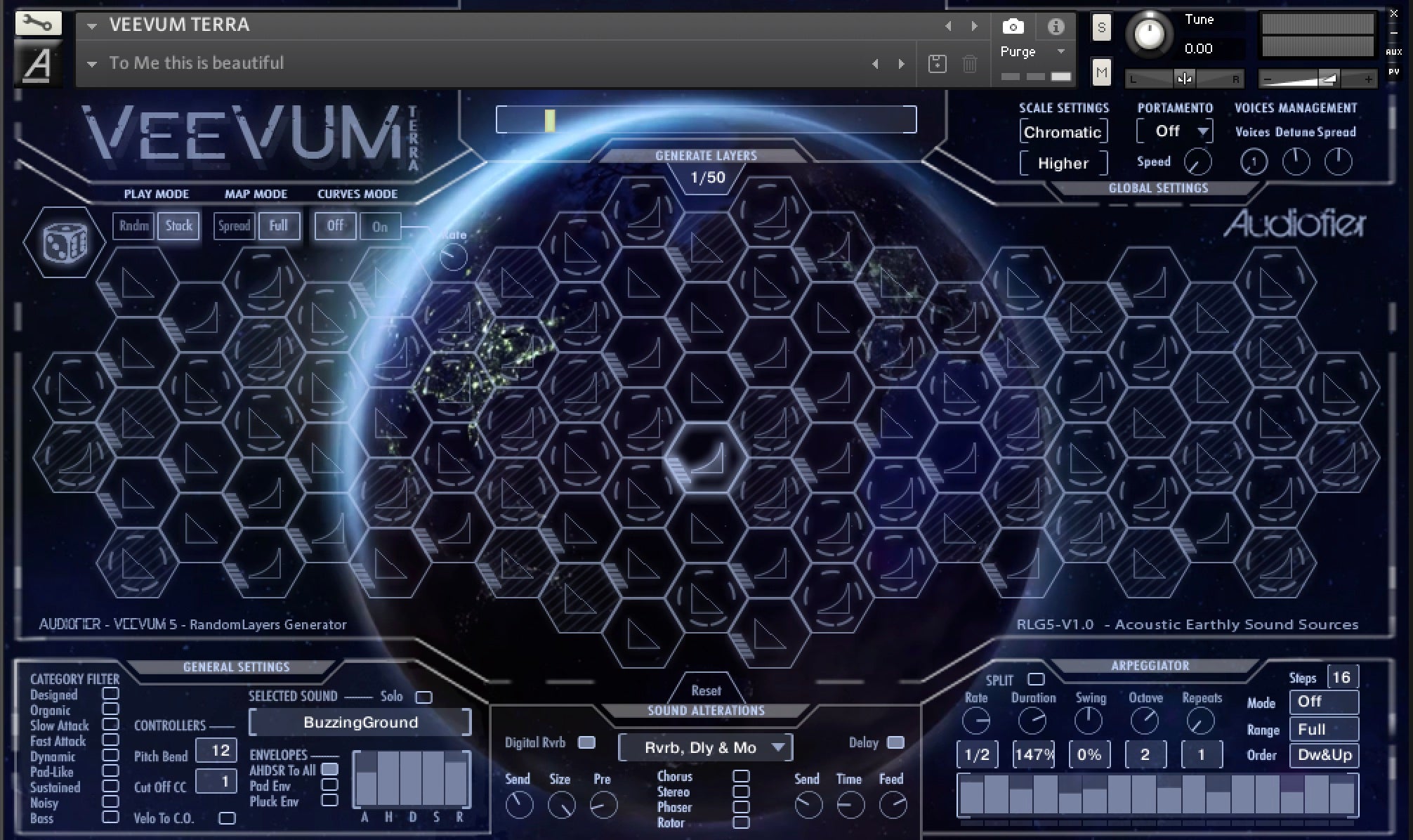Open instrument options via the wrench icon
Screen dimensions: 1413x840
click(x=37, y=23)
